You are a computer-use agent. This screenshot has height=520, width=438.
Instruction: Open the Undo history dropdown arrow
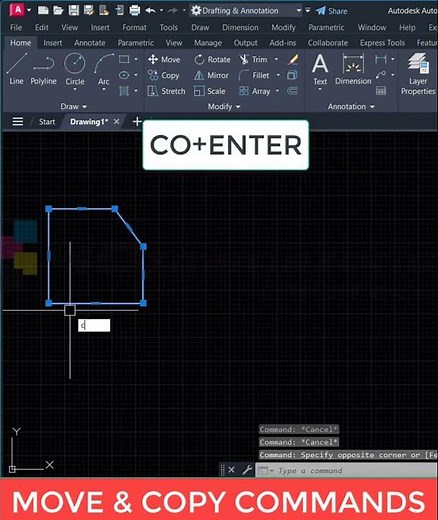coord(161,11)
